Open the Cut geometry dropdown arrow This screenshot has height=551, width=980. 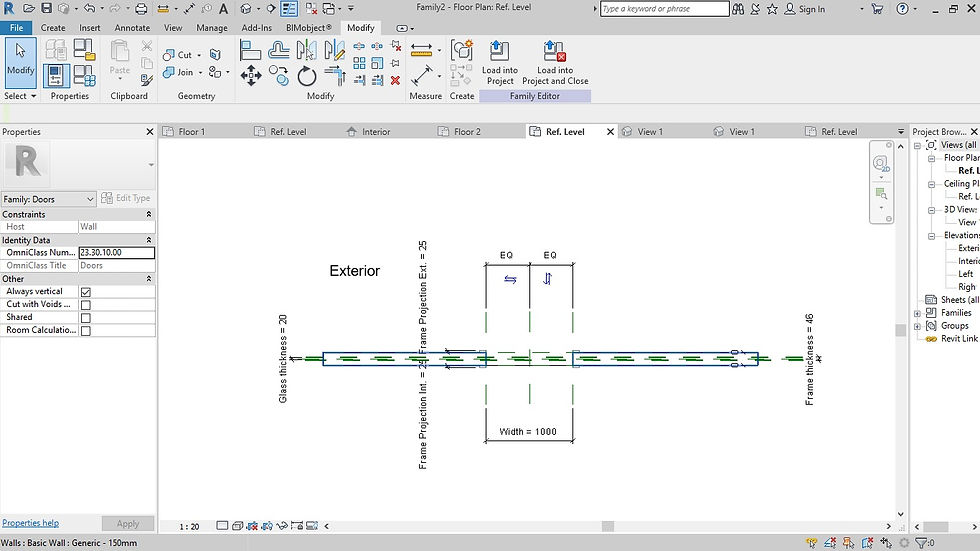coord(199,55)
